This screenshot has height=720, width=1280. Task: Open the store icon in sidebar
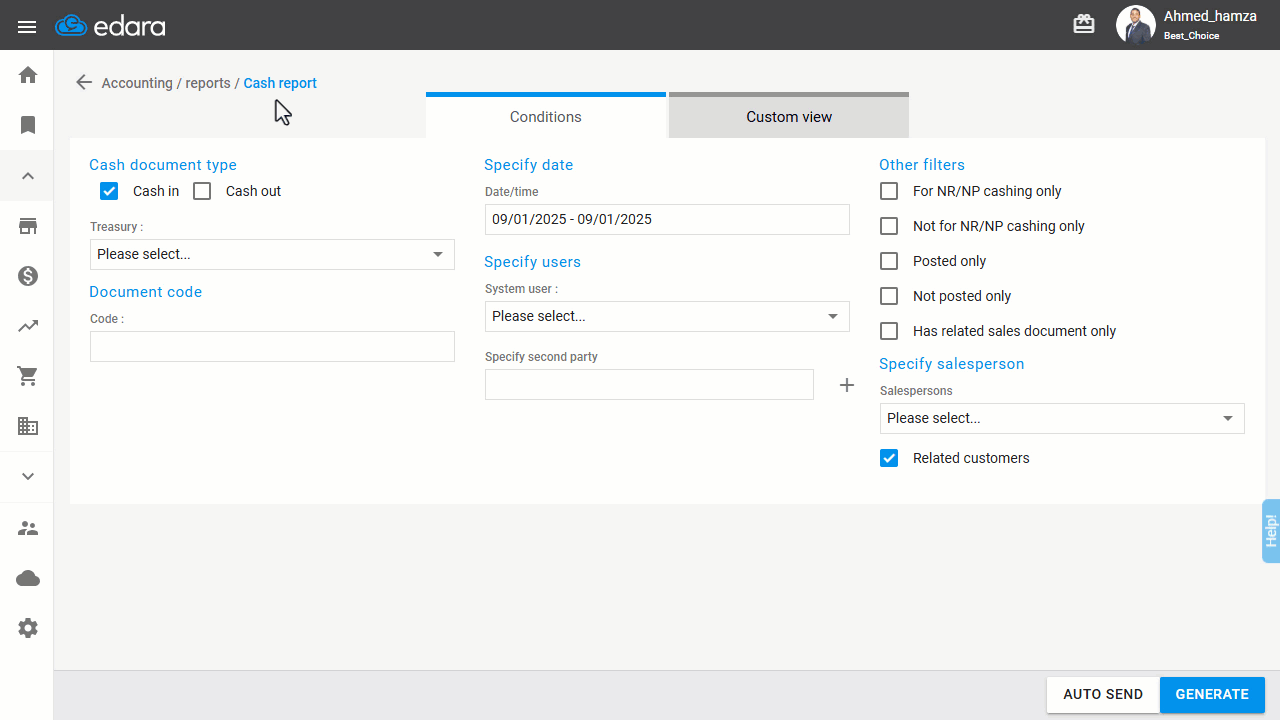pos(28,226)
